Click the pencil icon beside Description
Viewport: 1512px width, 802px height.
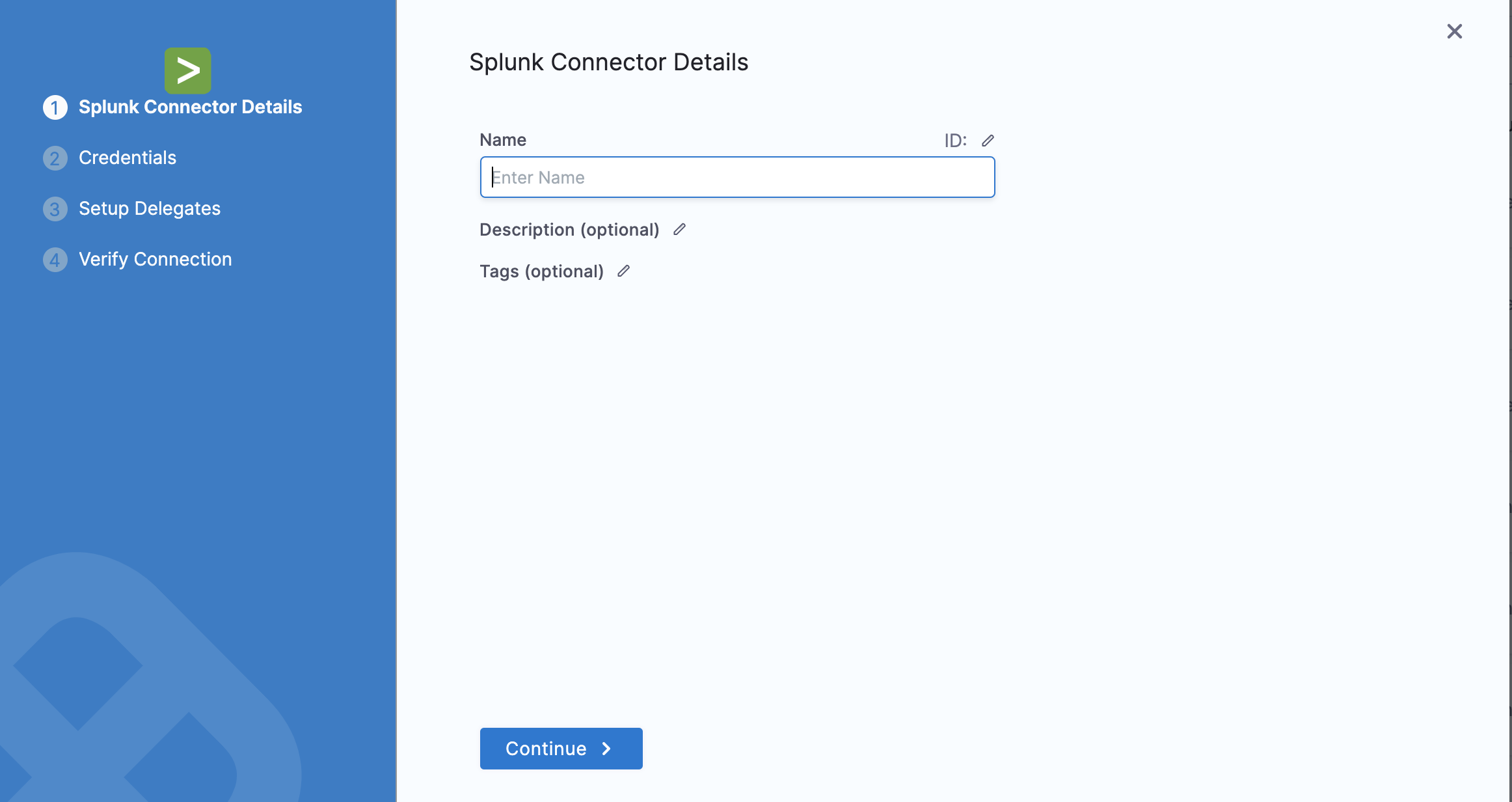[679, 230]
